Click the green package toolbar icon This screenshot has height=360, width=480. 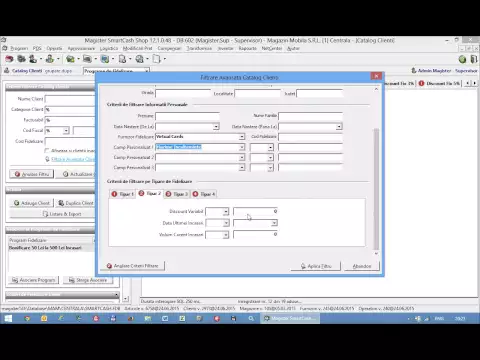pyautogui.click(x=70, y=59)
